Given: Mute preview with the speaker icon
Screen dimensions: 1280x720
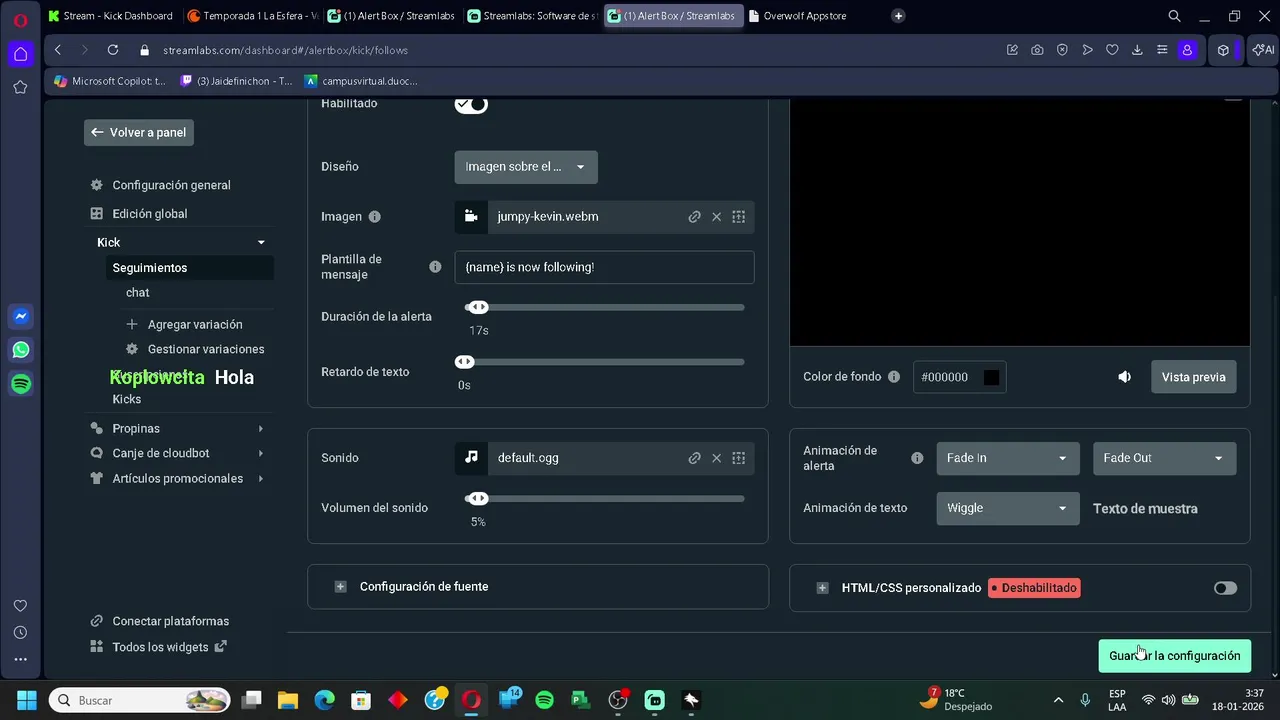Looking at the screenshot, I should 1125,377.
